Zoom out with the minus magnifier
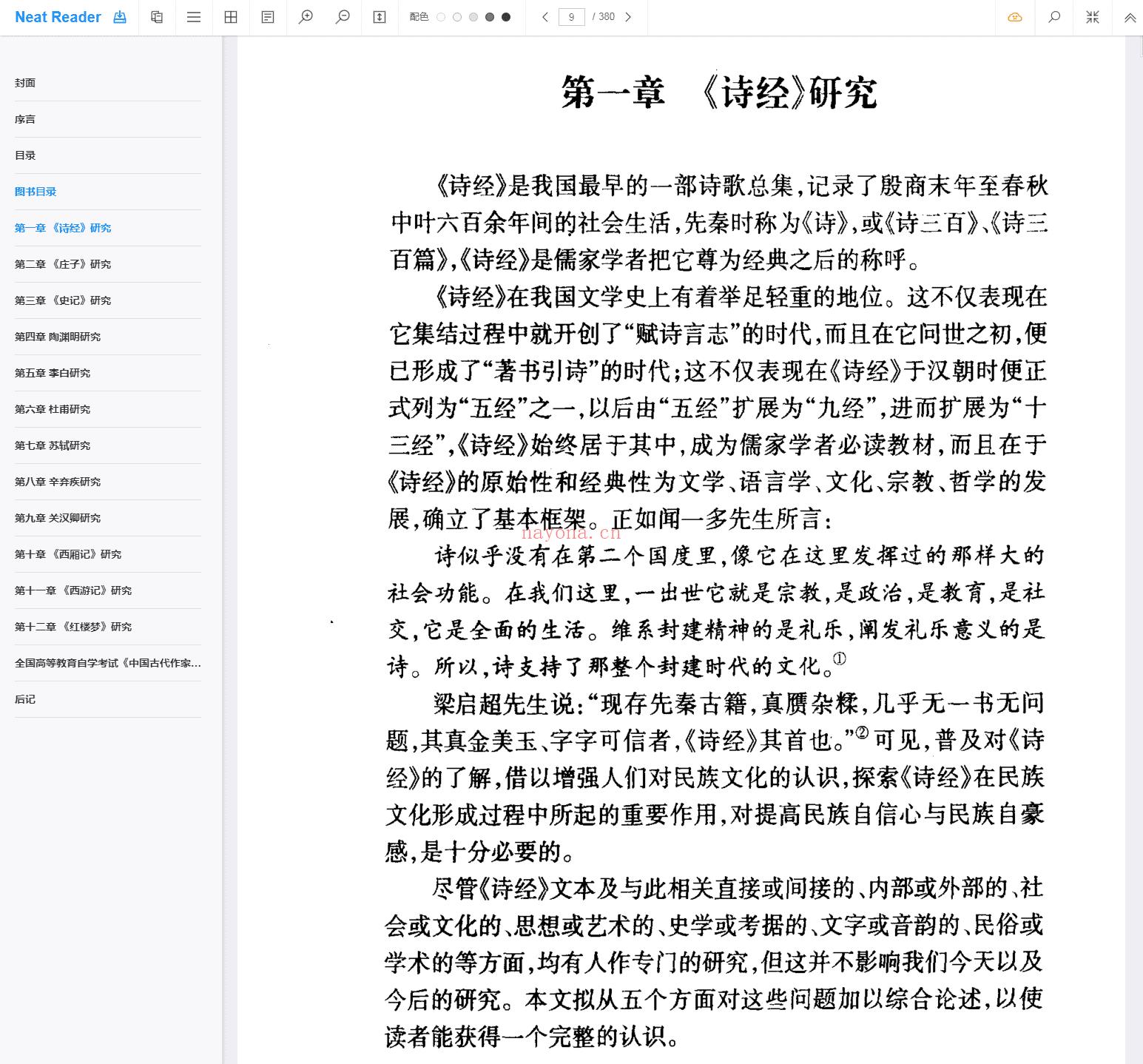This screenshot has width=1143, height=1064. (x=343, y=17)
